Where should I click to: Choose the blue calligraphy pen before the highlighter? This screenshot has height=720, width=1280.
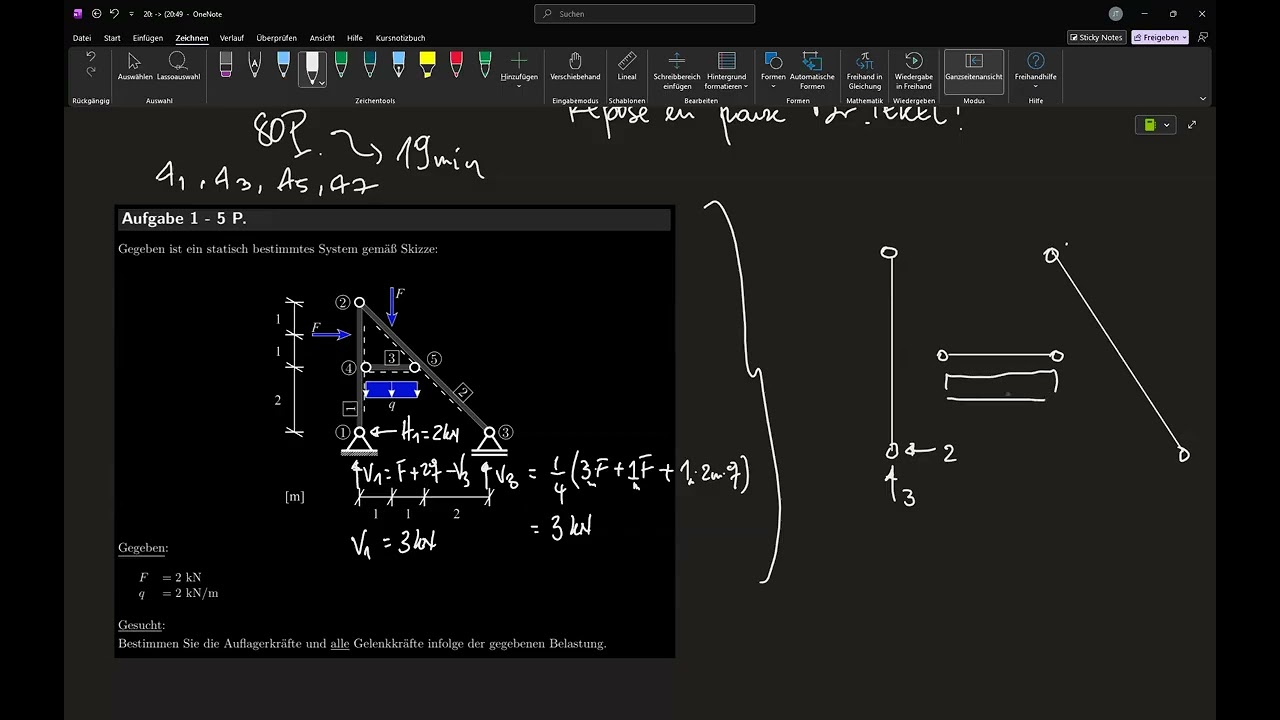(x=399, y=67)
